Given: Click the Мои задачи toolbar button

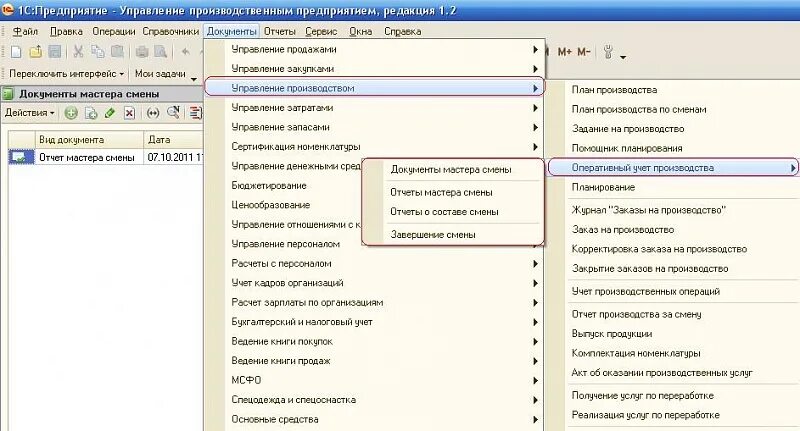Looking at the screenshot, I should 160,74.
